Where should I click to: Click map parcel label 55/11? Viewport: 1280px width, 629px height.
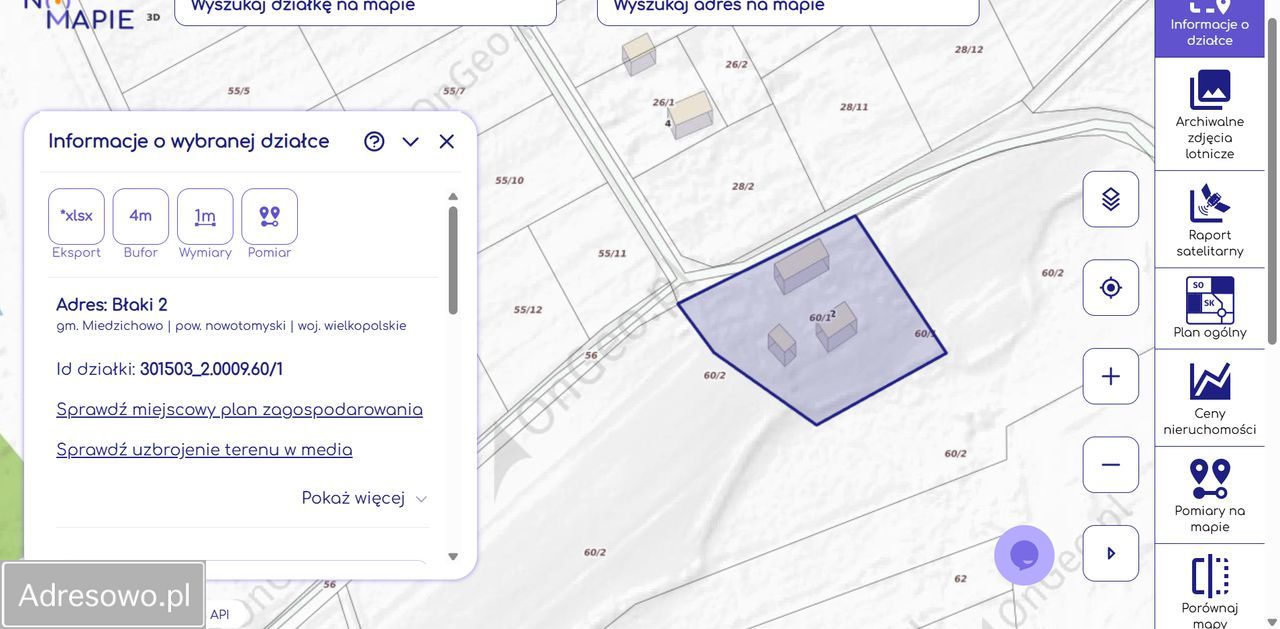612,253
